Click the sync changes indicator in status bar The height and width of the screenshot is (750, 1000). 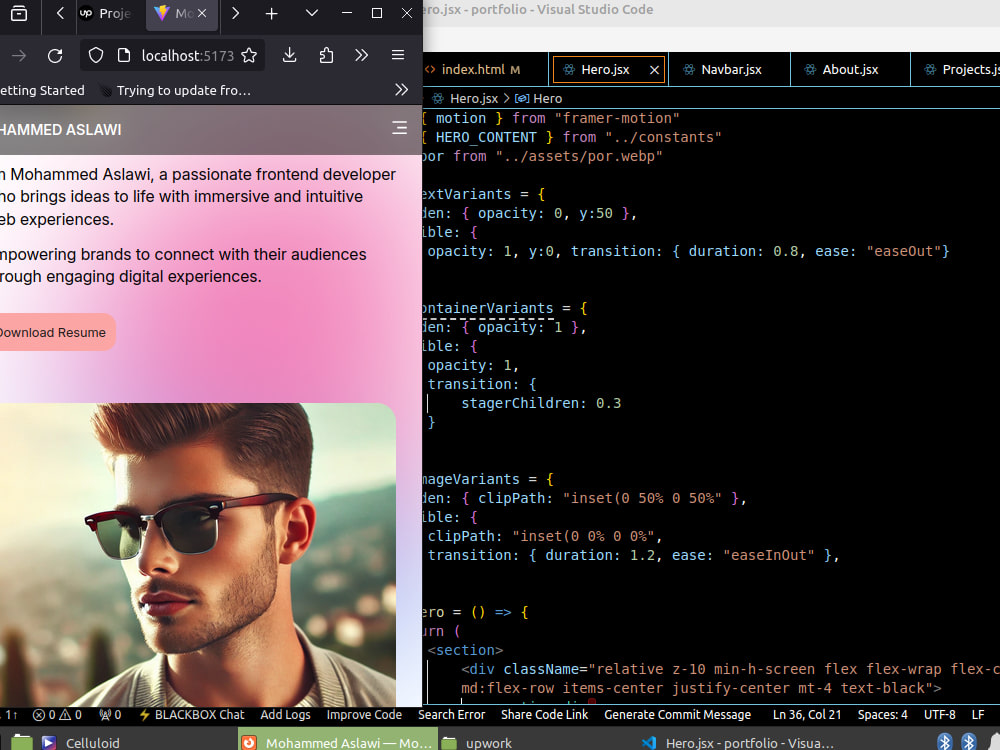(10, 715)
